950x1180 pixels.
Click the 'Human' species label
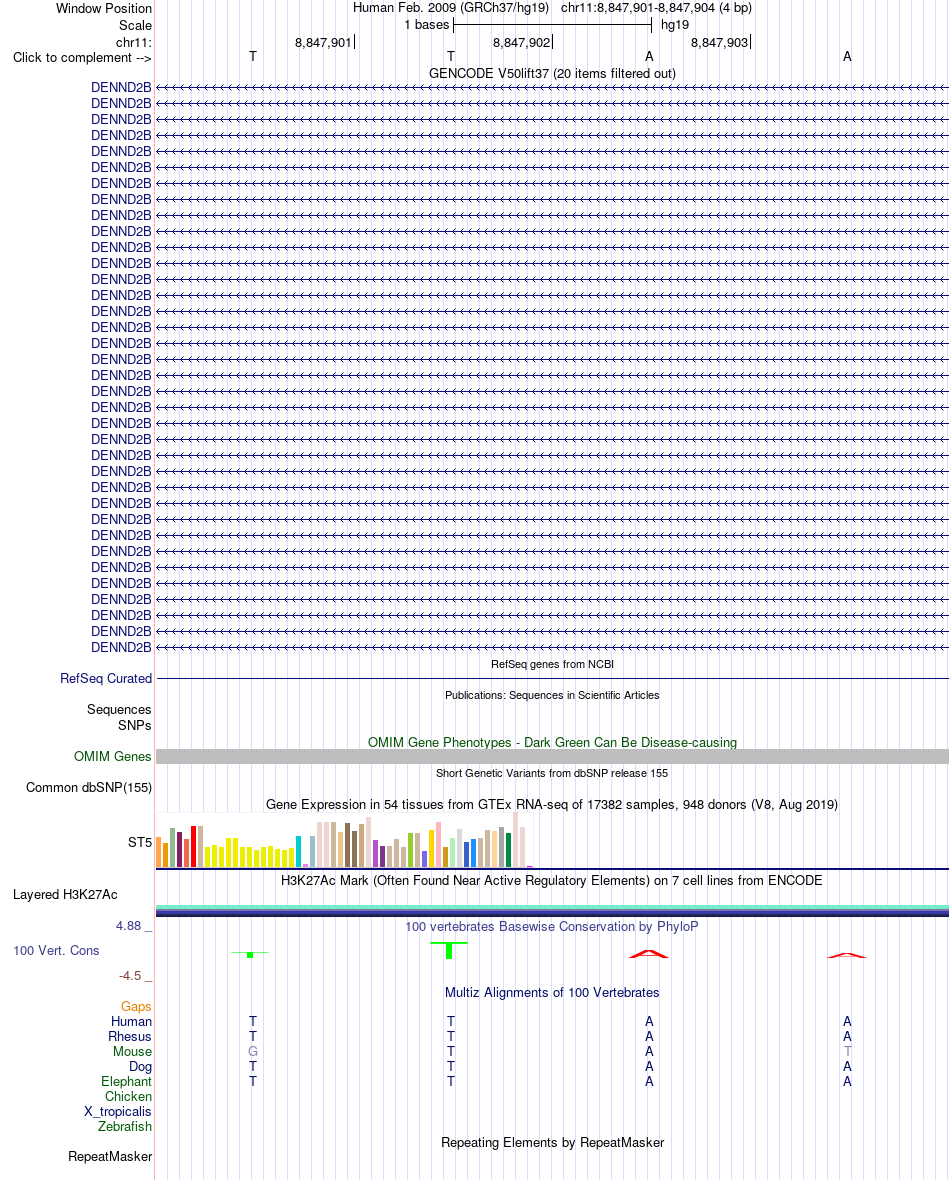[132, 1021]
